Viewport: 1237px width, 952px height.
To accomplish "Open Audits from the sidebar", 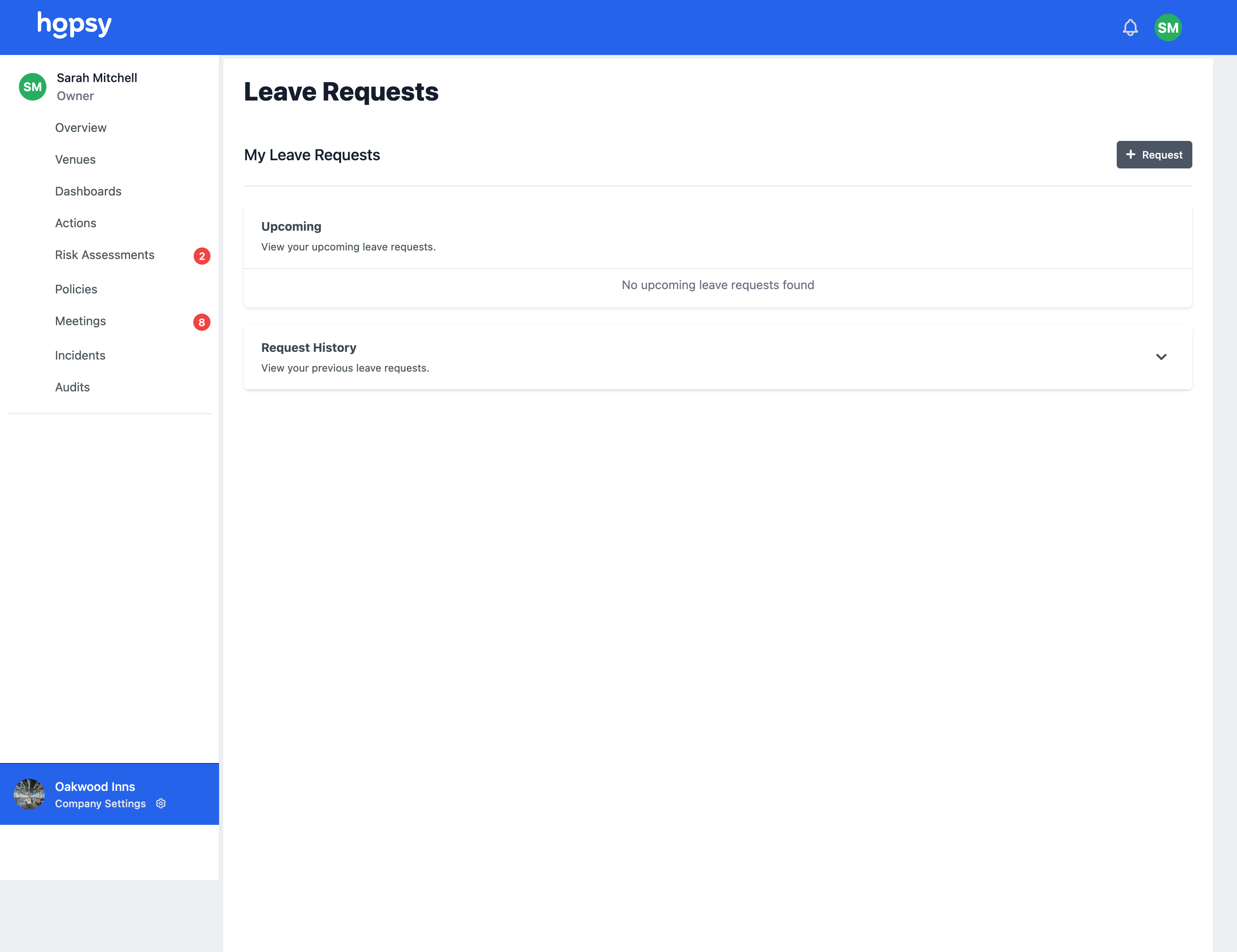I will (73, 387).
